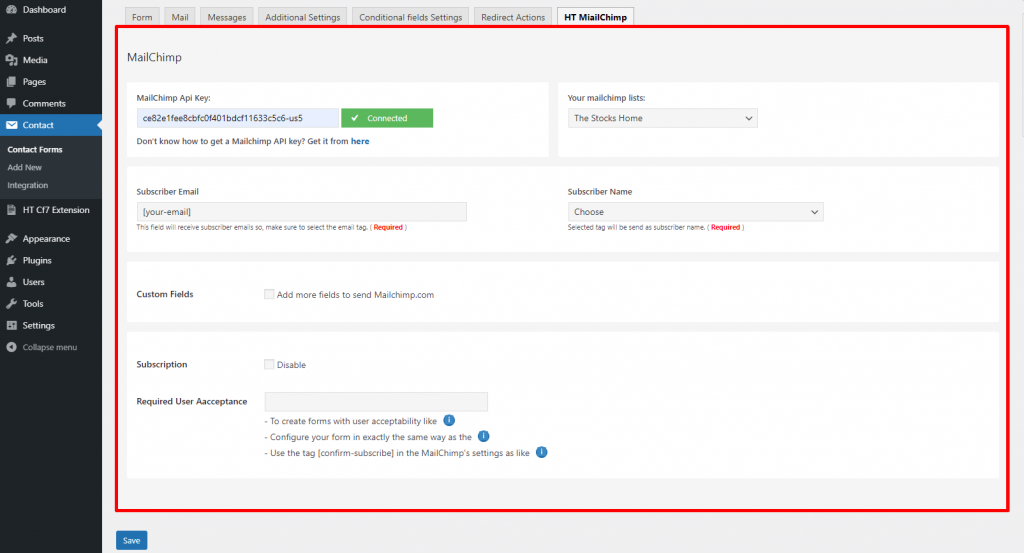Click the green Connected button

386,118
